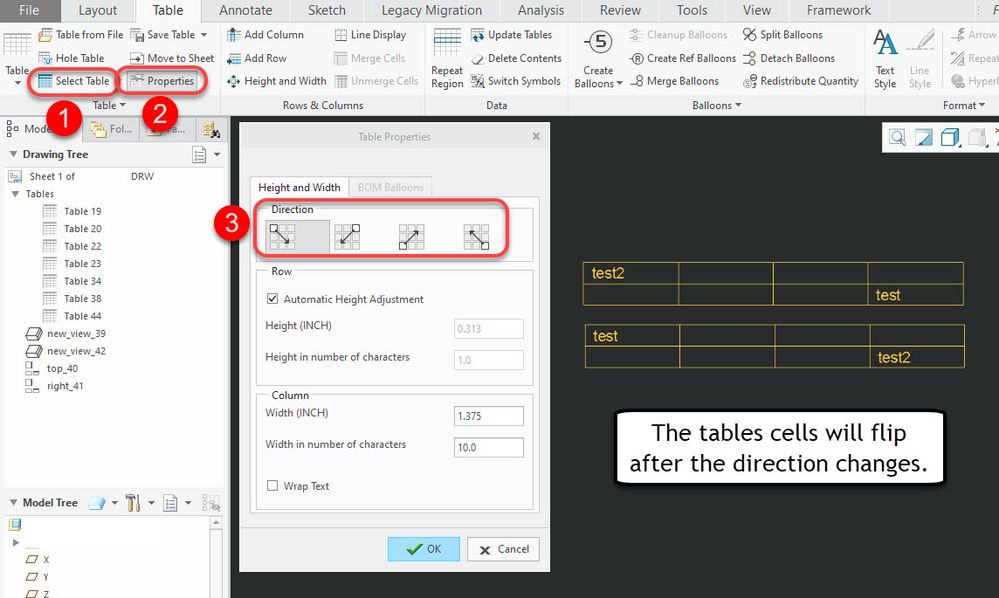Screen dimensions: 999x598
Task: Switch to the Layout tab
Action: pos(97,10)
